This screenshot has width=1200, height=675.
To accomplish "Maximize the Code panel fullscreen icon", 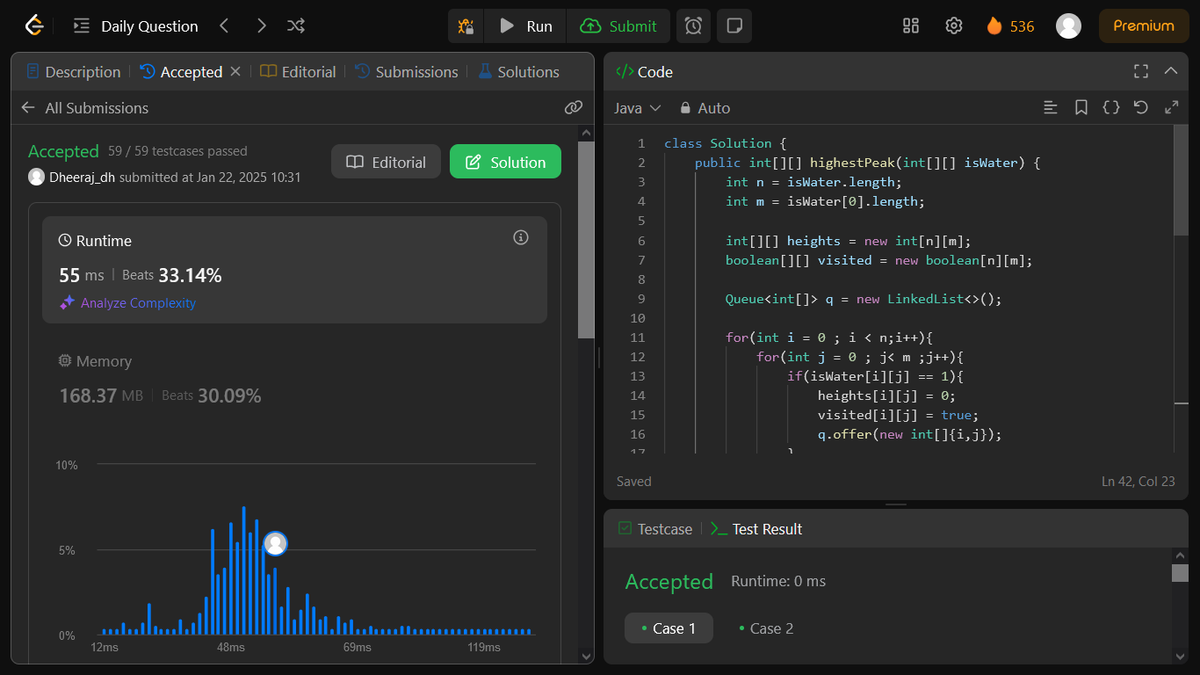I will pos(1141,71).
